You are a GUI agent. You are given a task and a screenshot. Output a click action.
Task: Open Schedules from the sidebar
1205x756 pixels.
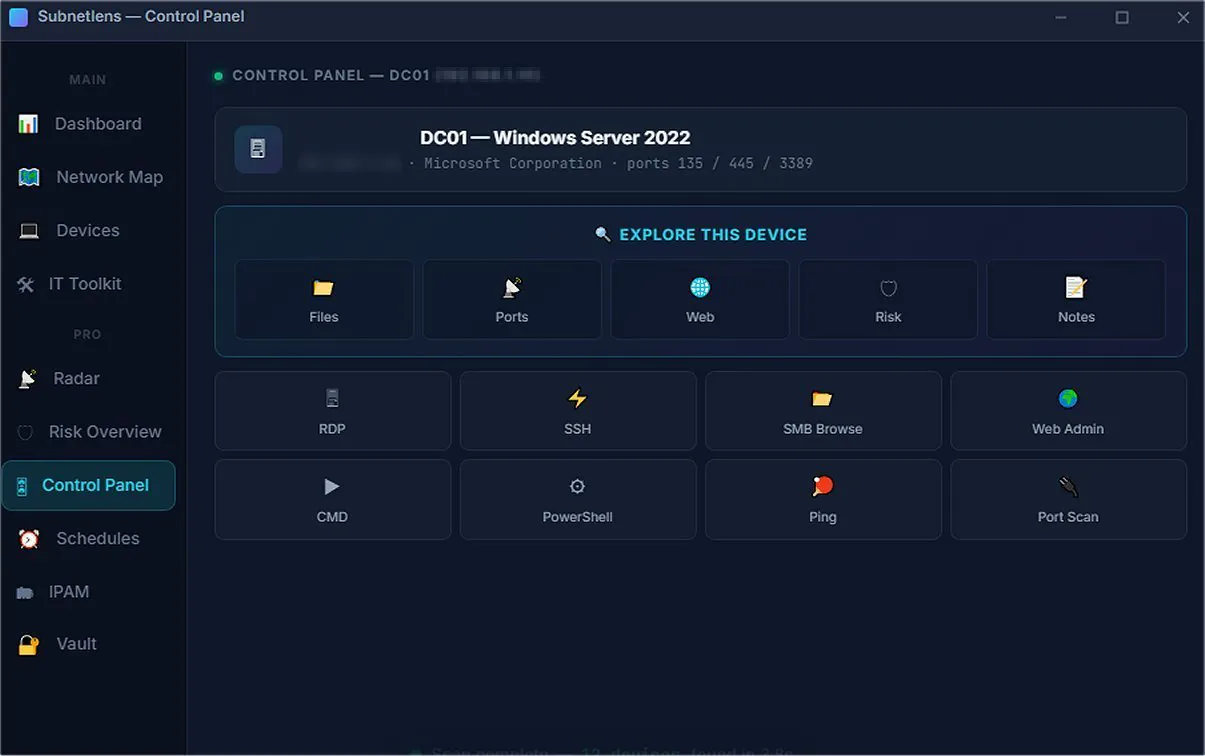click(x=88, y=538)
